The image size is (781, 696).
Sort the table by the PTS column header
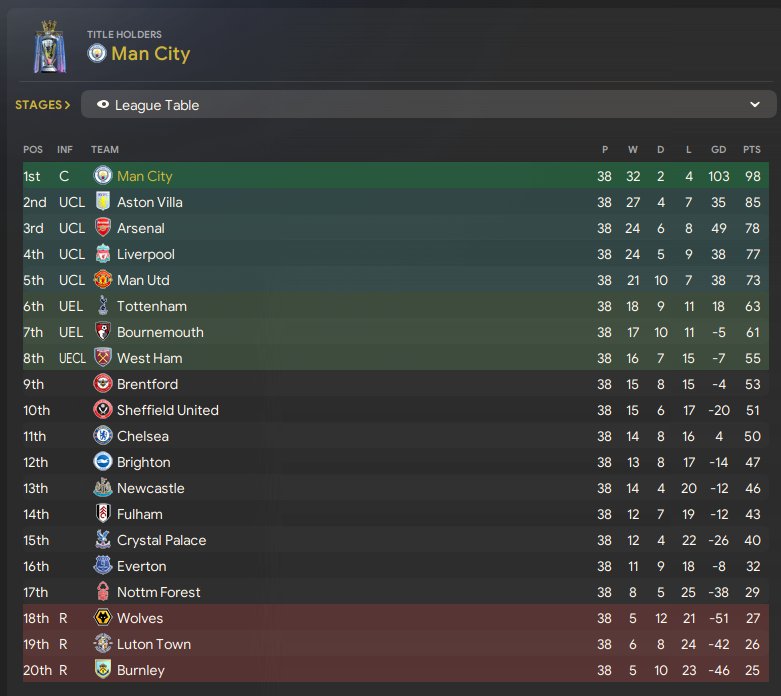pyautogui.click(x=751, y=149)
